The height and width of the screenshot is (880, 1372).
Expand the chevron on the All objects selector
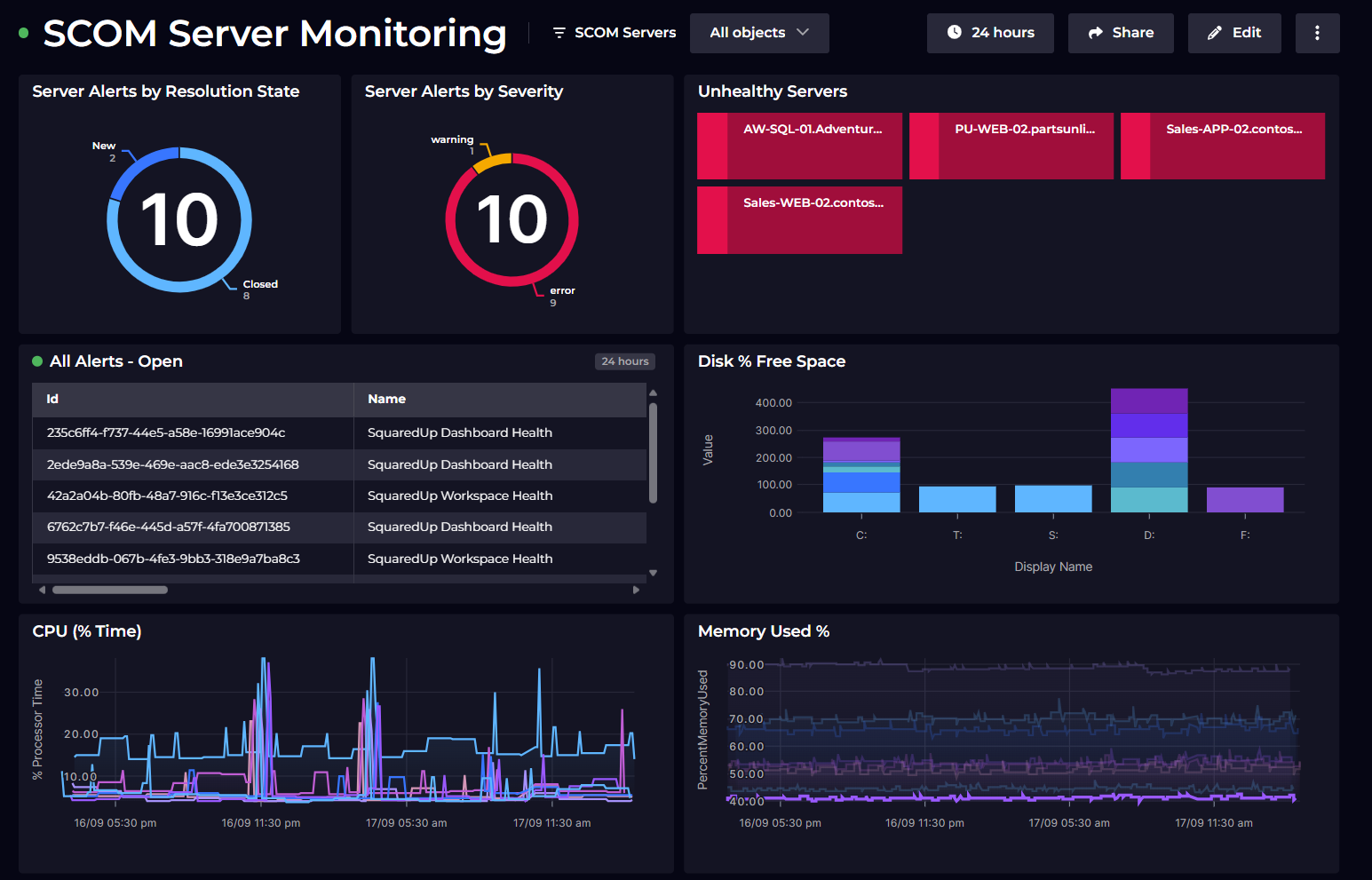tap(804, 33)
